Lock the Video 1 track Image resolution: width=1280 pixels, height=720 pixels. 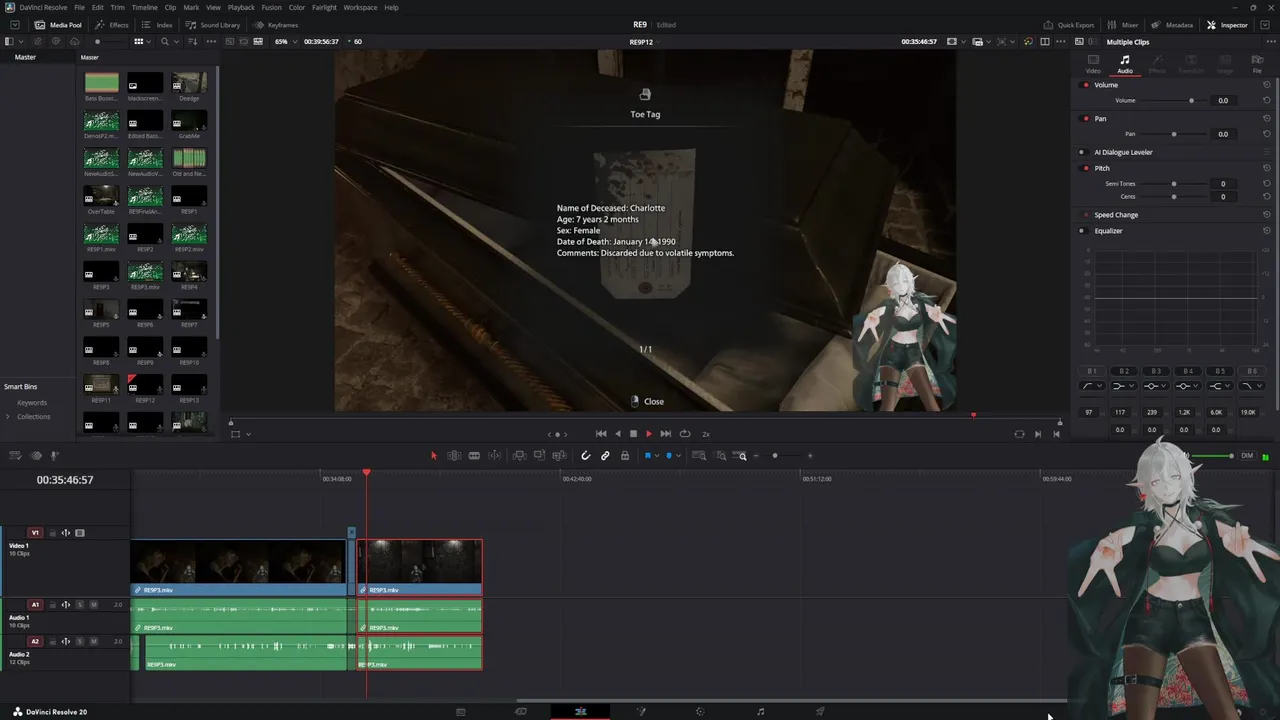click(x=53, y=533)
